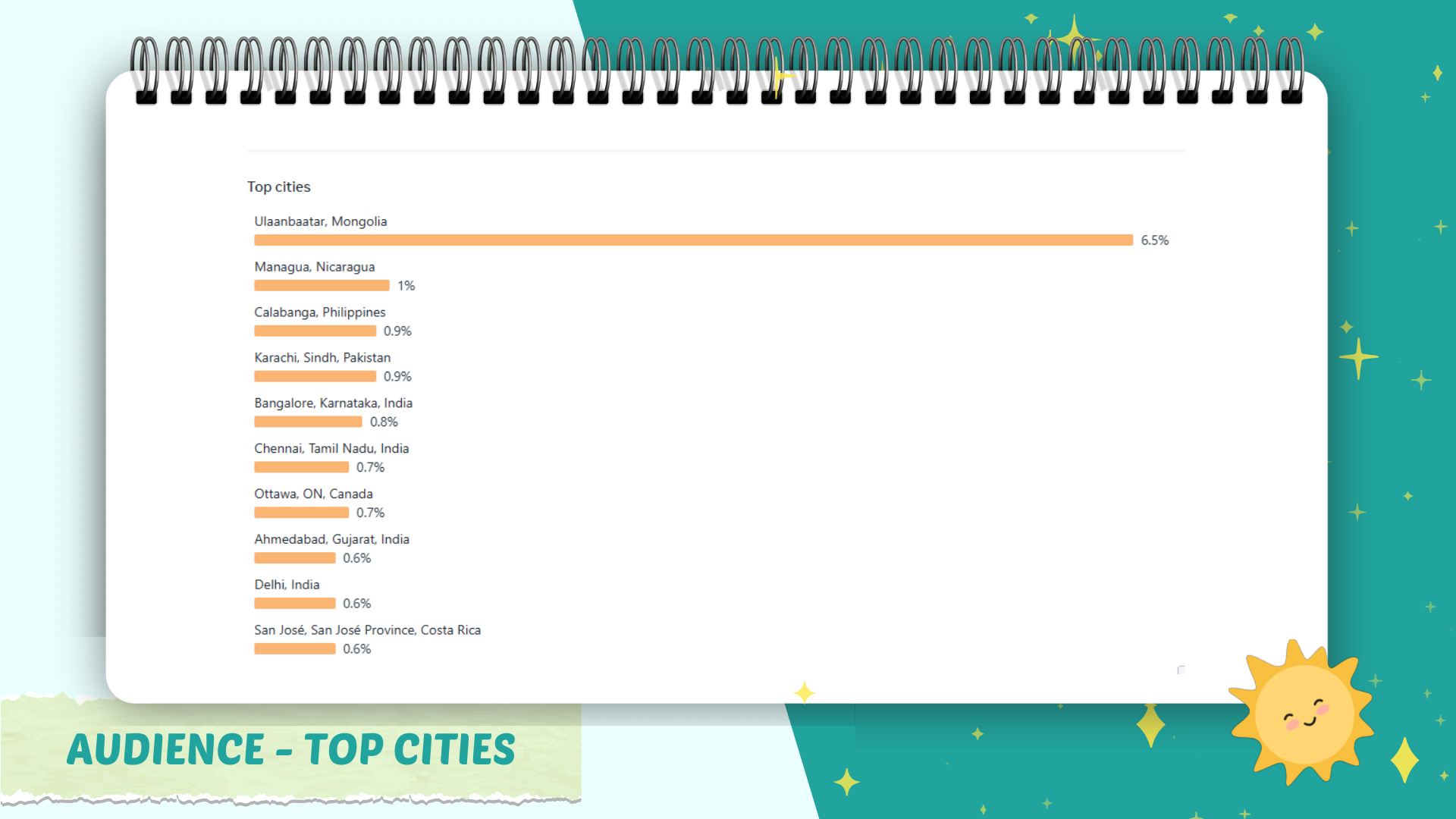Click the Karachi, Sindh, Pakistan label
This screenshot has width=1456, height=819.
(x=322, y=358)
